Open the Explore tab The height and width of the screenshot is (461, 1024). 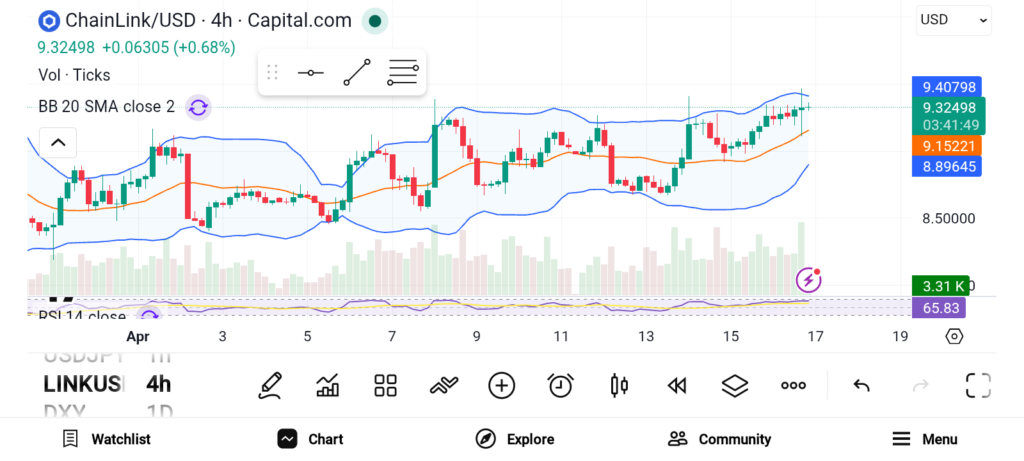point(515,439)
